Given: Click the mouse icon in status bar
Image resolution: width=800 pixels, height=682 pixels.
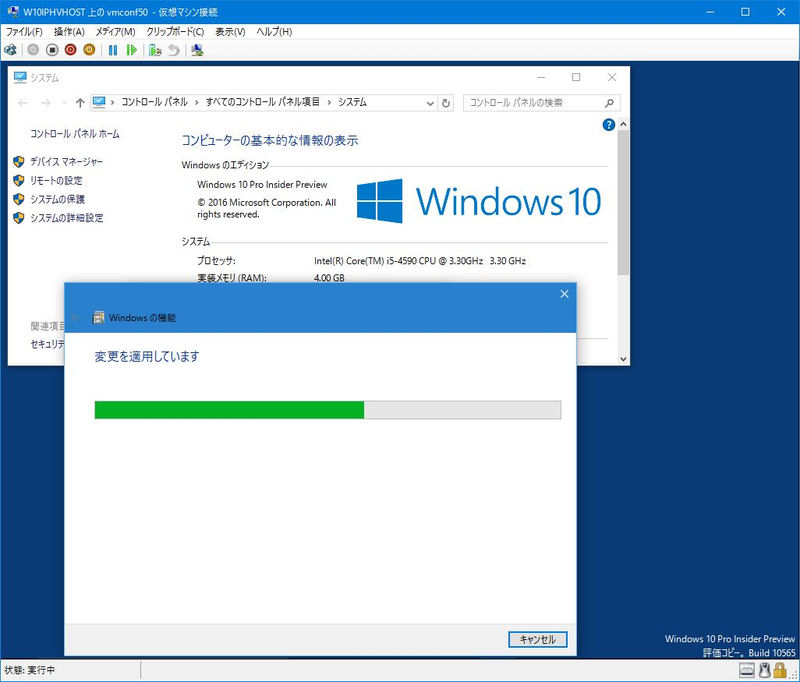Looking at the screenshot, I should tap(764, 670).
